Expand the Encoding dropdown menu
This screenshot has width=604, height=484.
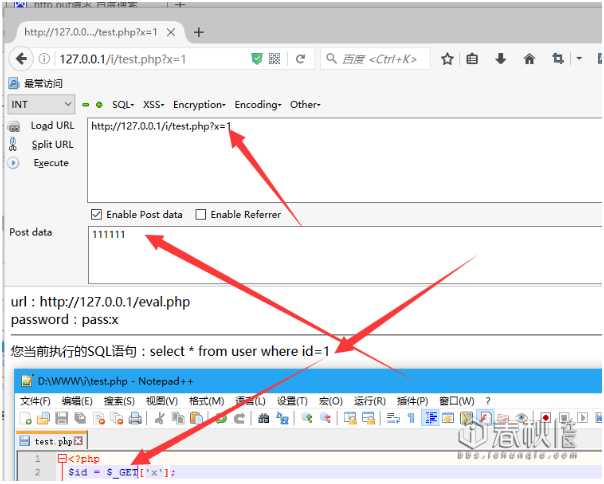pos(258,104)
